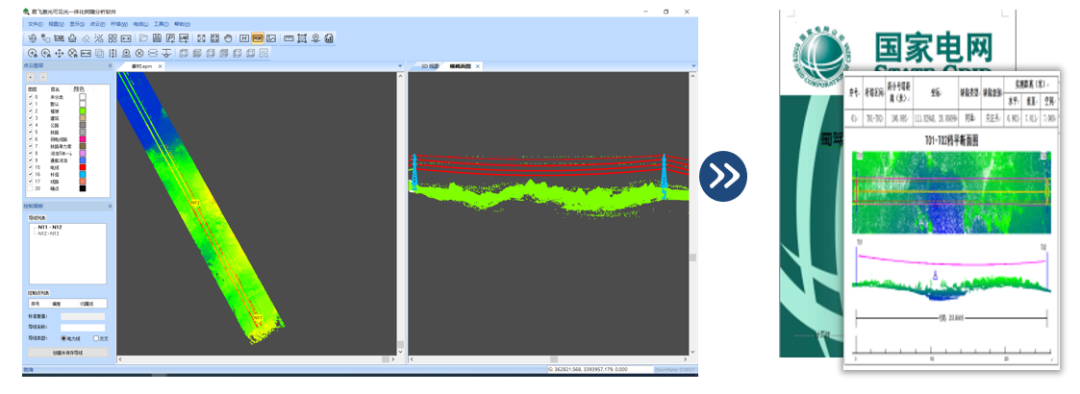Click the save (floppy disk) toolbar icon

click(157, 38)
